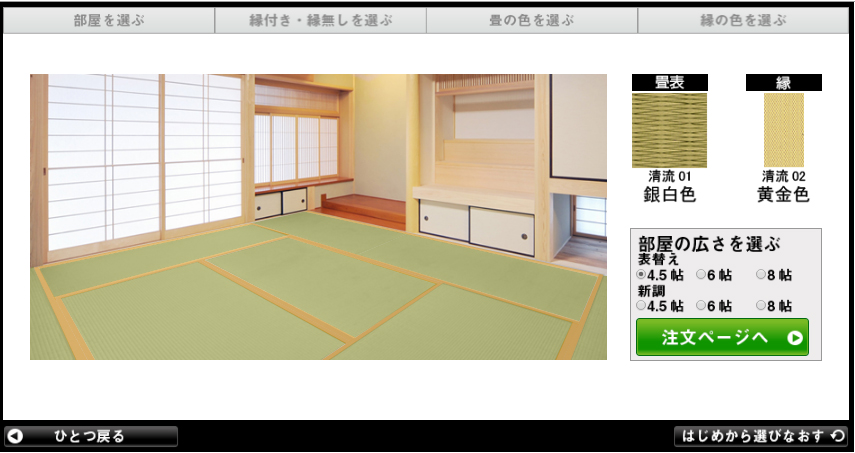The width and height of the screenshot is (855, 453).
Task: Select 6帖 under 表替え
Action: tap(701, 274)
